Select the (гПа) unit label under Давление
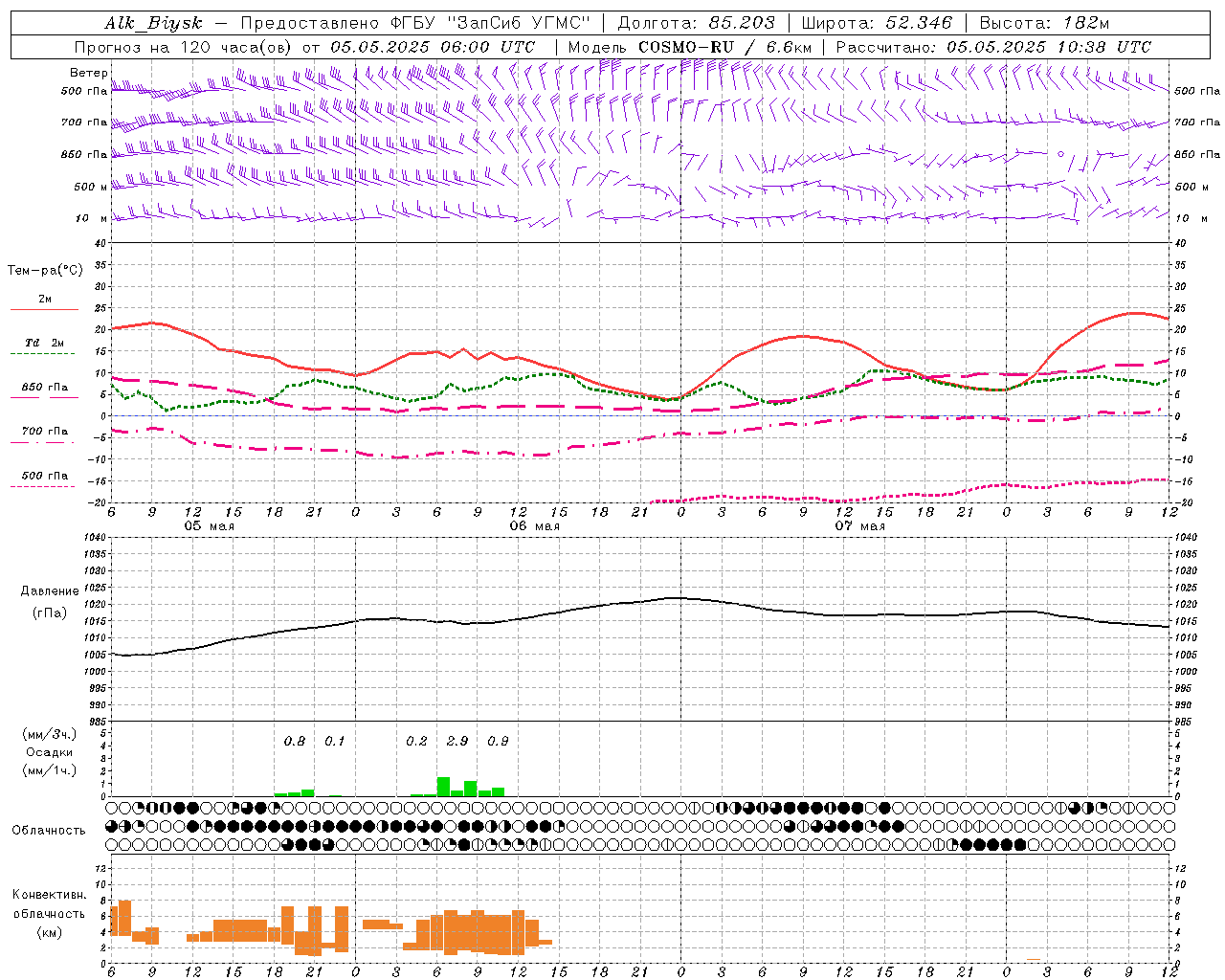The height and width of the screenshot is (980, 1225). click(x=50, y=612)
